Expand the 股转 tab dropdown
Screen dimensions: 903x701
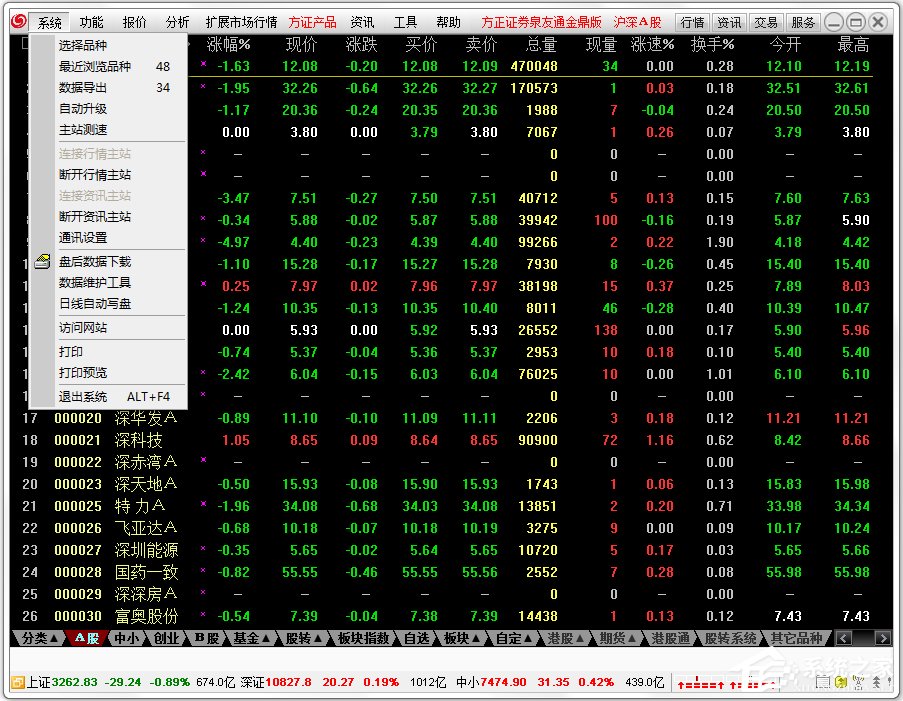click(303, 638)
